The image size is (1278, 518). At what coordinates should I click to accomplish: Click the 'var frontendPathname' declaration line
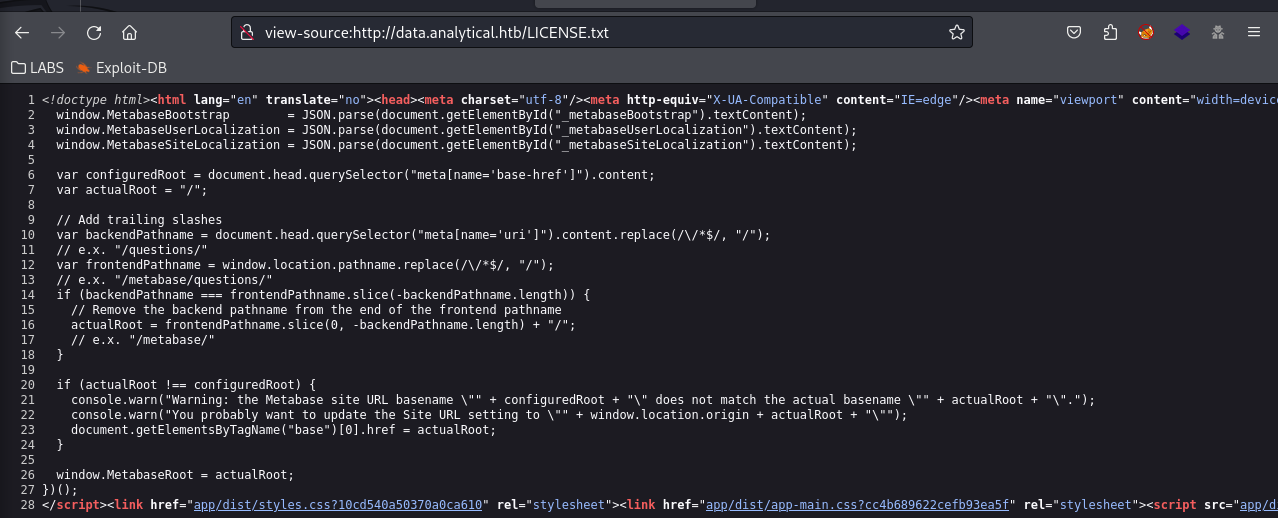click(x=305, y=264)
